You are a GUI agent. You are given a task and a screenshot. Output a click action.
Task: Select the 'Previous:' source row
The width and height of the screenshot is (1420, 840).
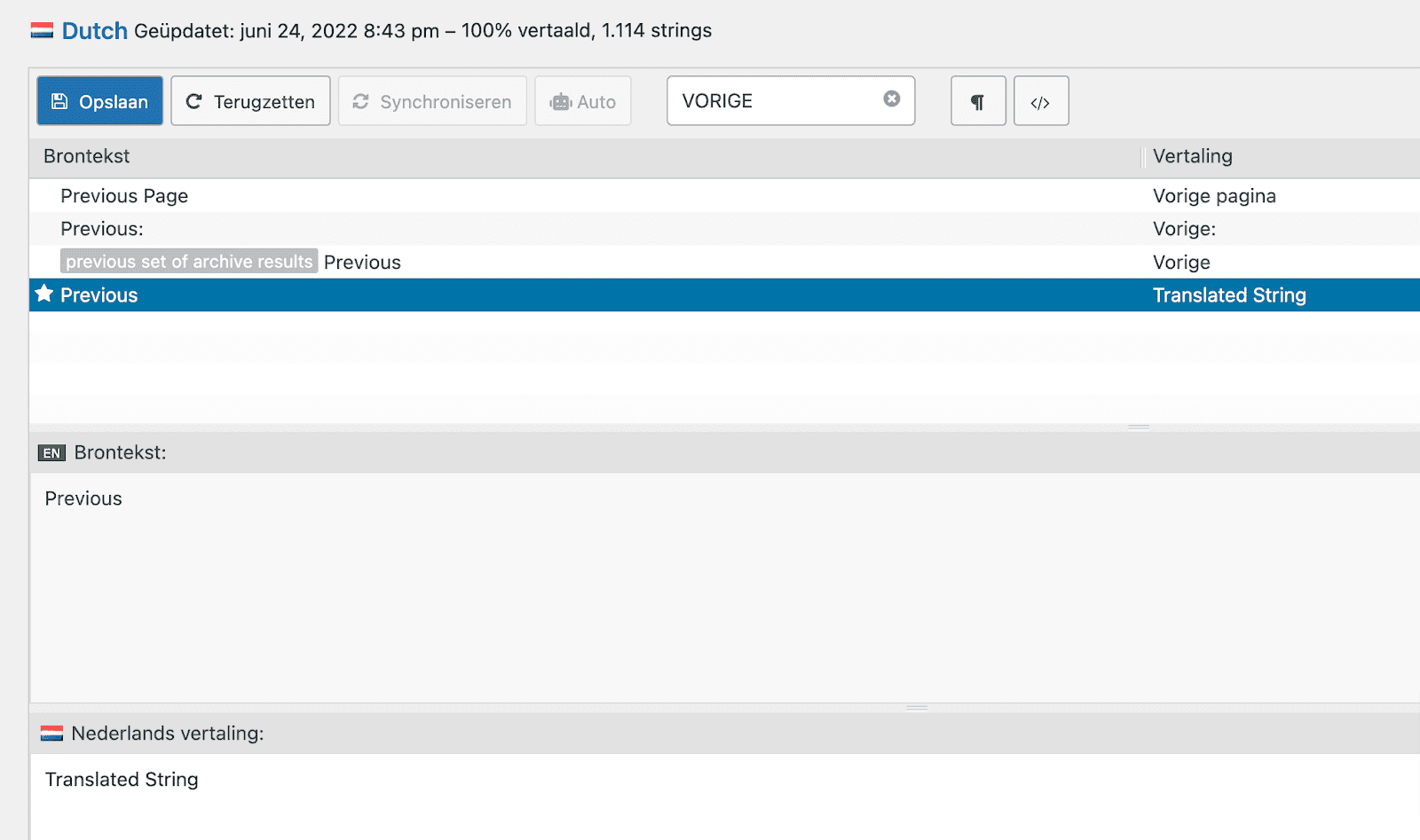tap(724, 229)
